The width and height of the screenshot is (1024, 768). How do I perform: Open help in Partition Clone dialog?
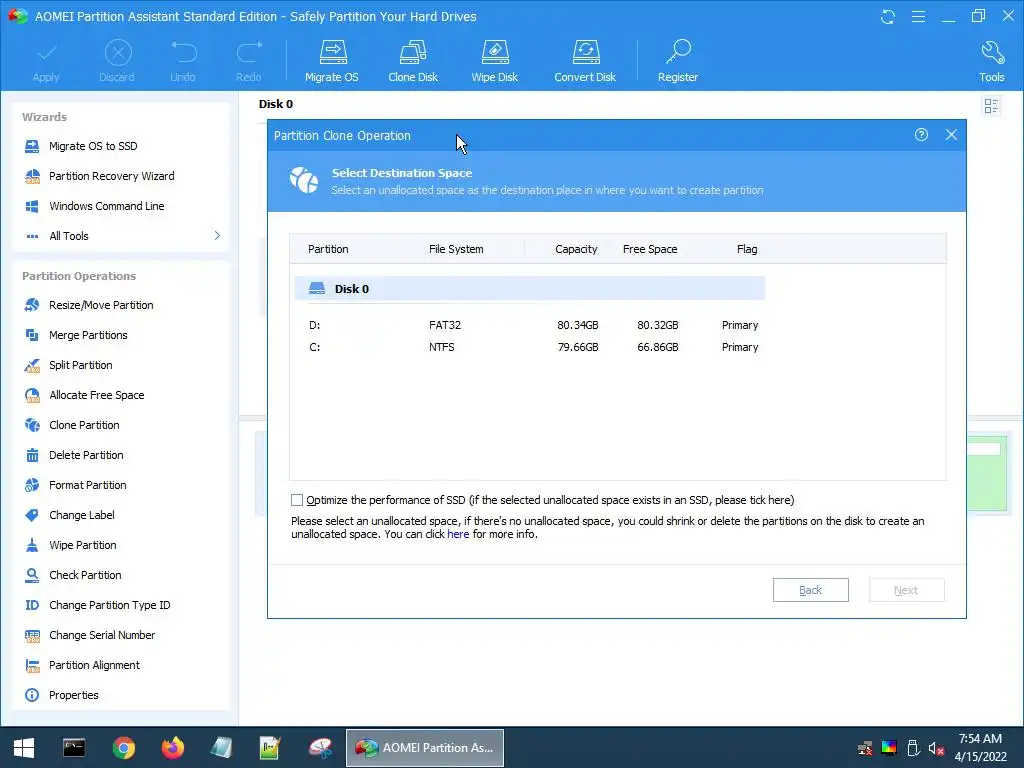coord(921,135)
